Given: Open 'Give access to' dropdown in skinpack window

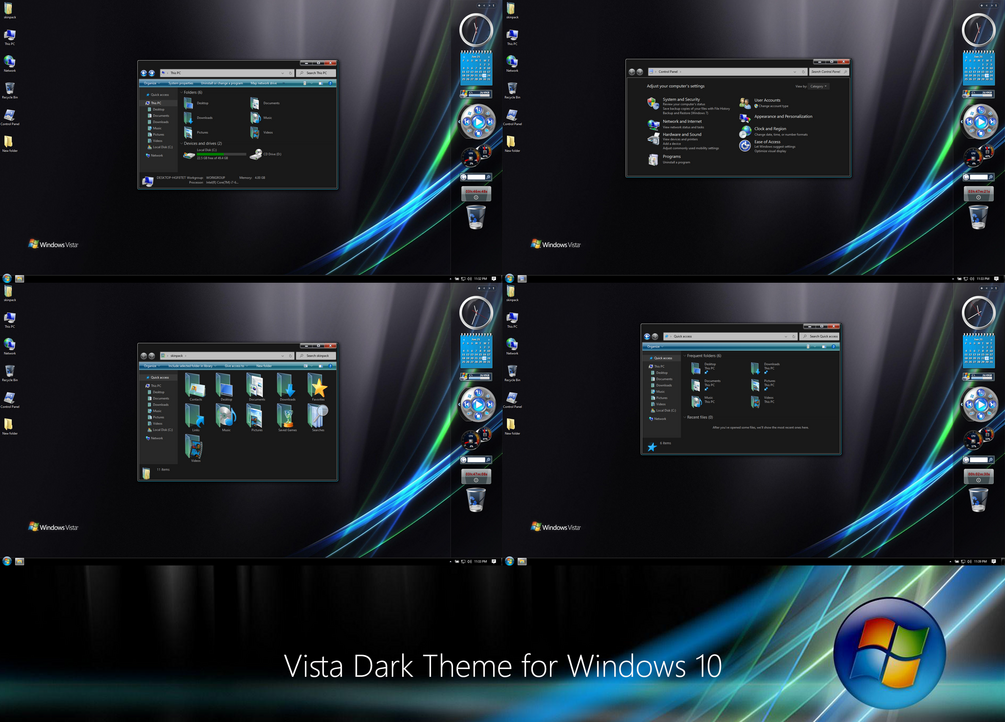Looking at the screenshot, I should (235, 366).
